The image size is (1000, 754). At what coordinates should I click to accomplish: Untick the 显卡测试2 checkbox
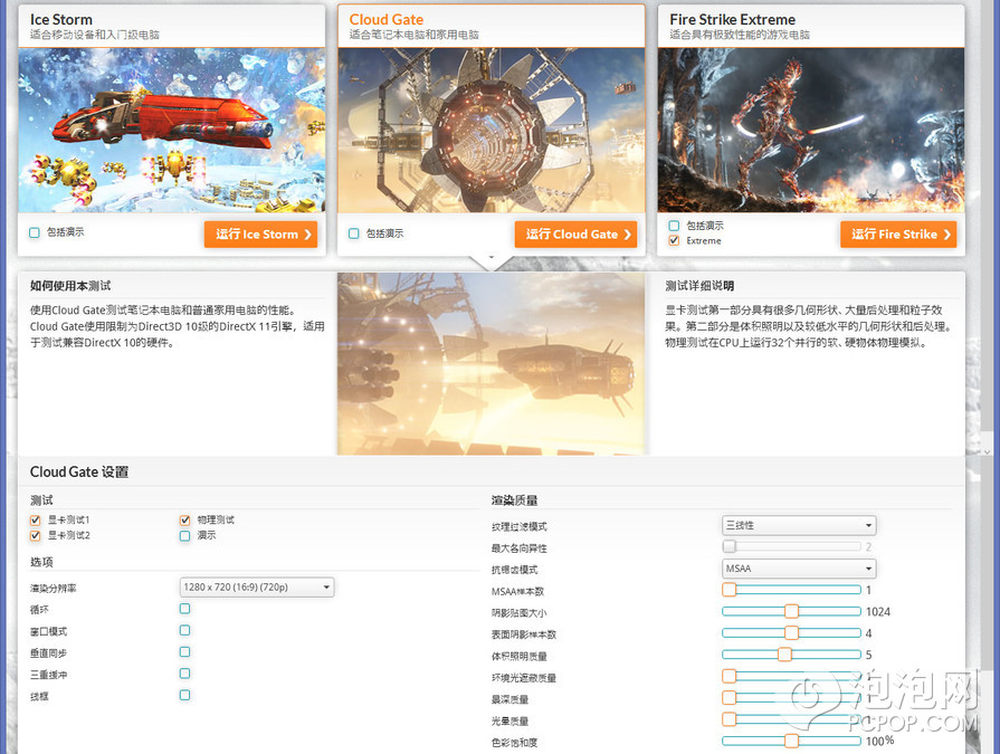click(x=35, y=536)
